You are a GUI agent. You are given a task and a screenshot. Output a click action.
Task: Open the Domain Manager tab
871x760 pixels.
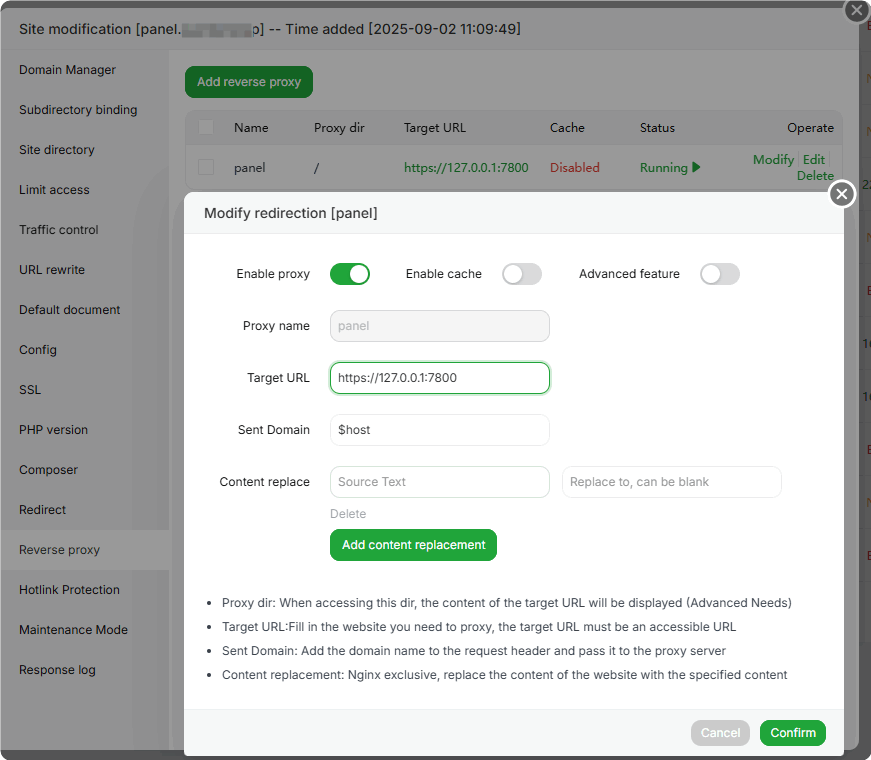pos(67,70)
